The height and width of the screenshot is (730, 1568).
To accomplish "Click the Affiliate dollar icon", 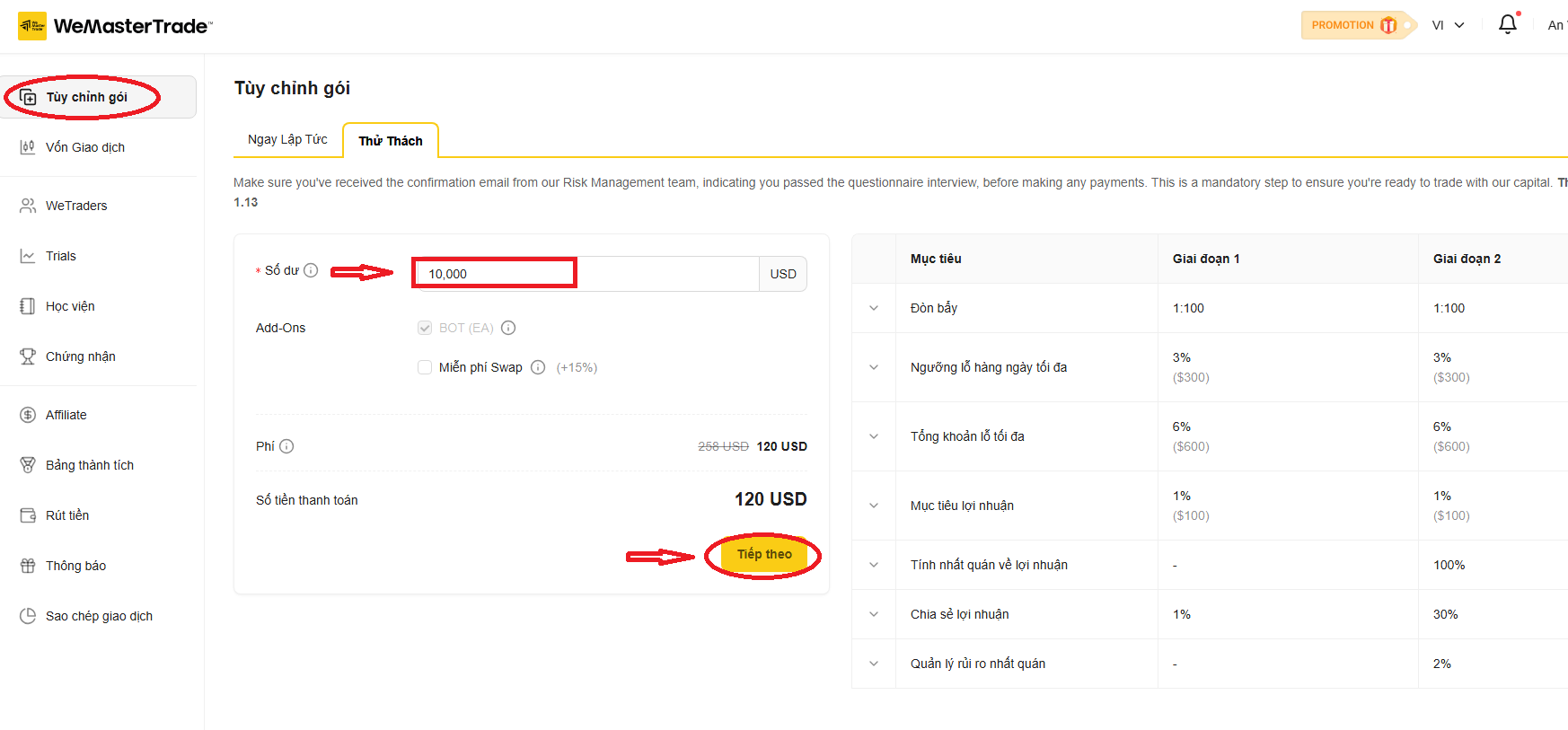I will click(x=28, y=415).
